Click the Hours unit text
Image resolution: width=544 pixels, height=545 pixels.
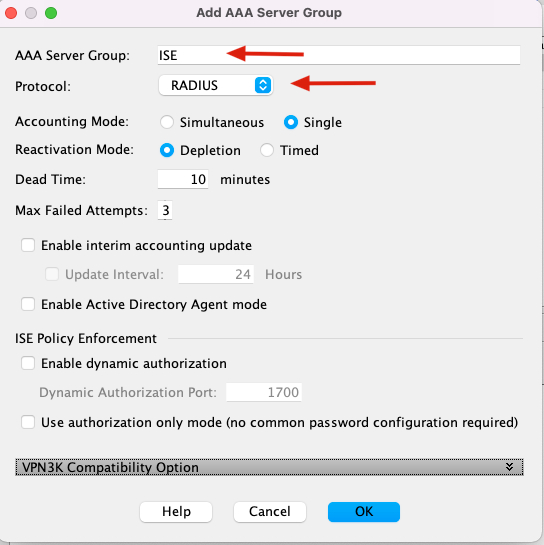pyautogui.click(x=283, y=274)
